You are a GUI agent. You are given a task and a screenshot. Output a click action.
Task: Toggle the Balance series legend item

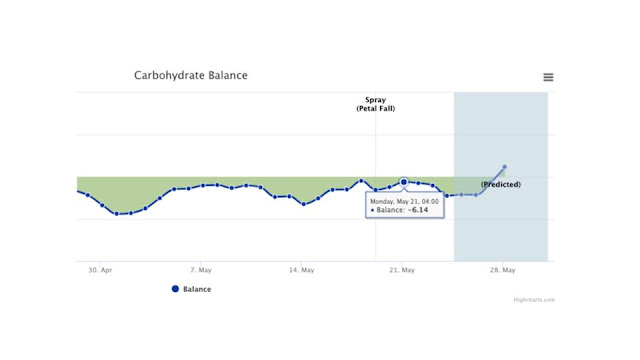191,289
